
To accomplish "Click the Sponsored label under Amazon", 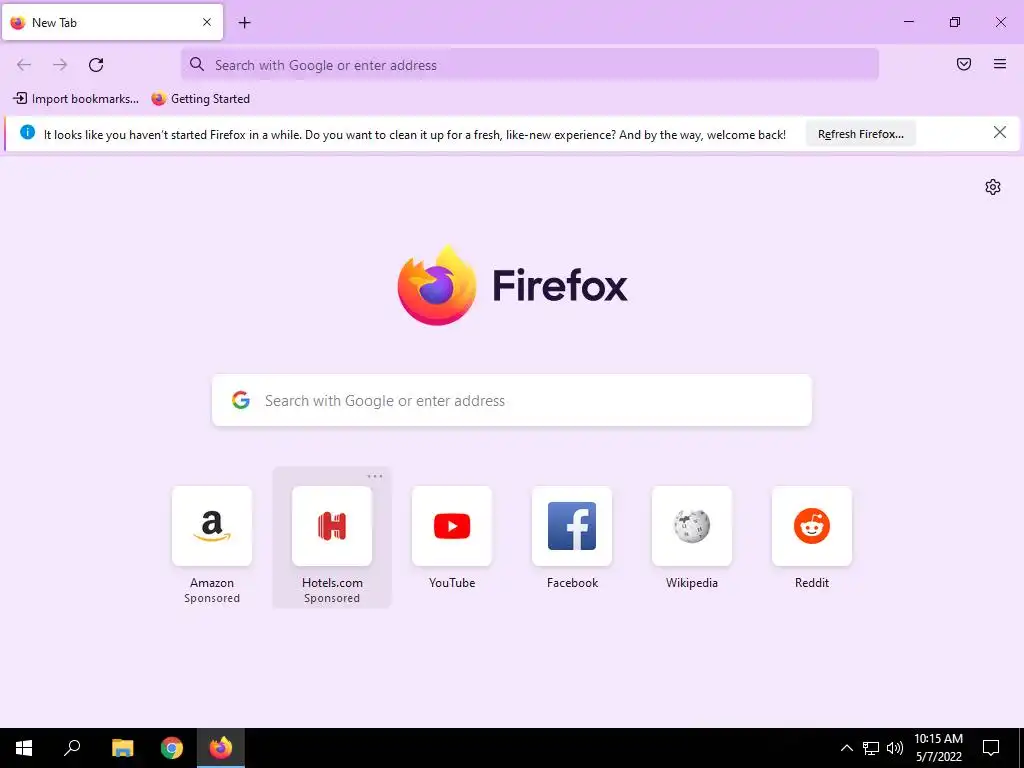I will (x=212, y=598).
